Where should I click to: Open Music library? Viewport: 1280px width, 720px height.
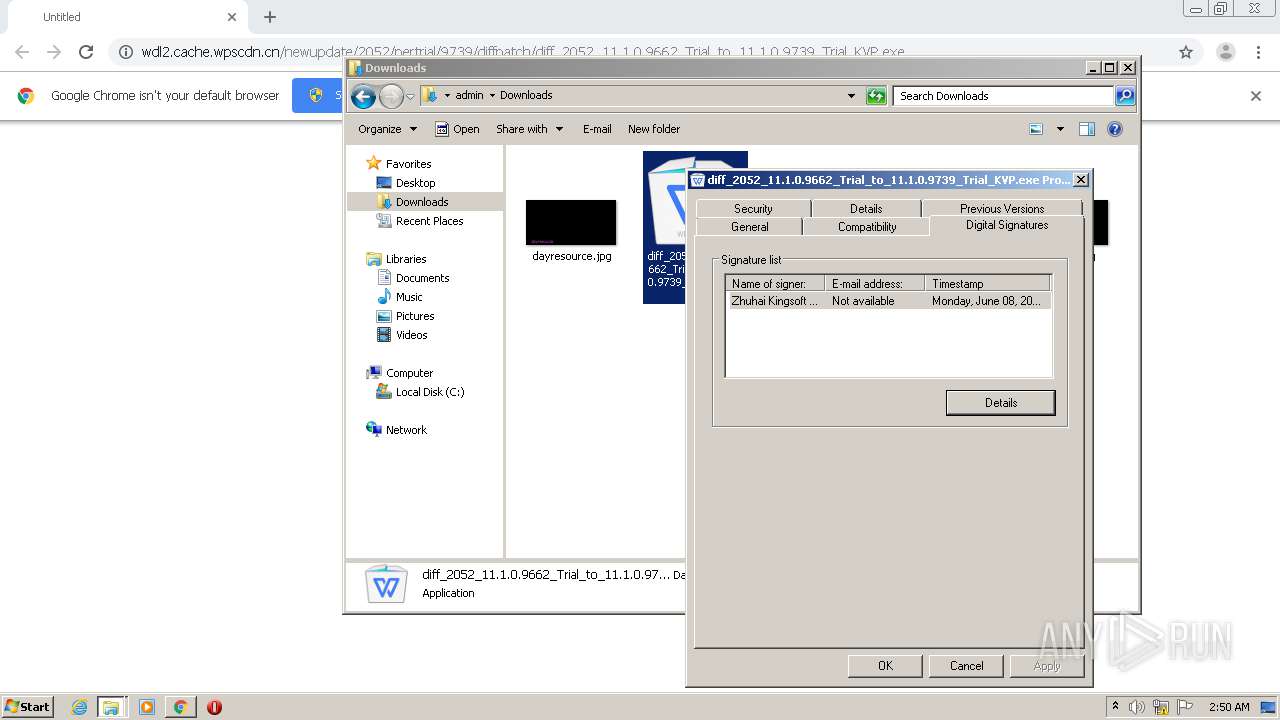409,297
